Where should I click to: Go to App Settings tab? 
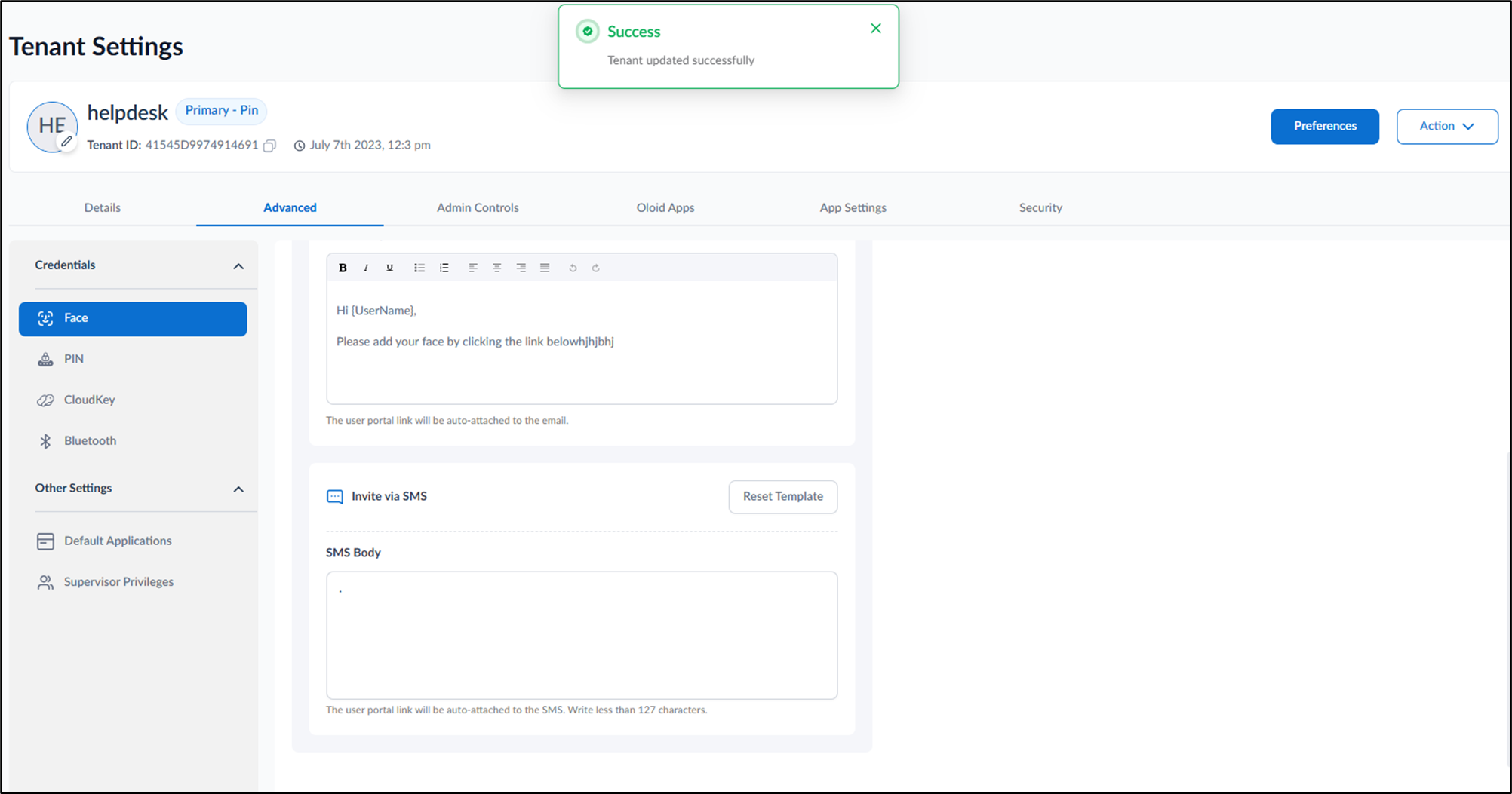853,207
